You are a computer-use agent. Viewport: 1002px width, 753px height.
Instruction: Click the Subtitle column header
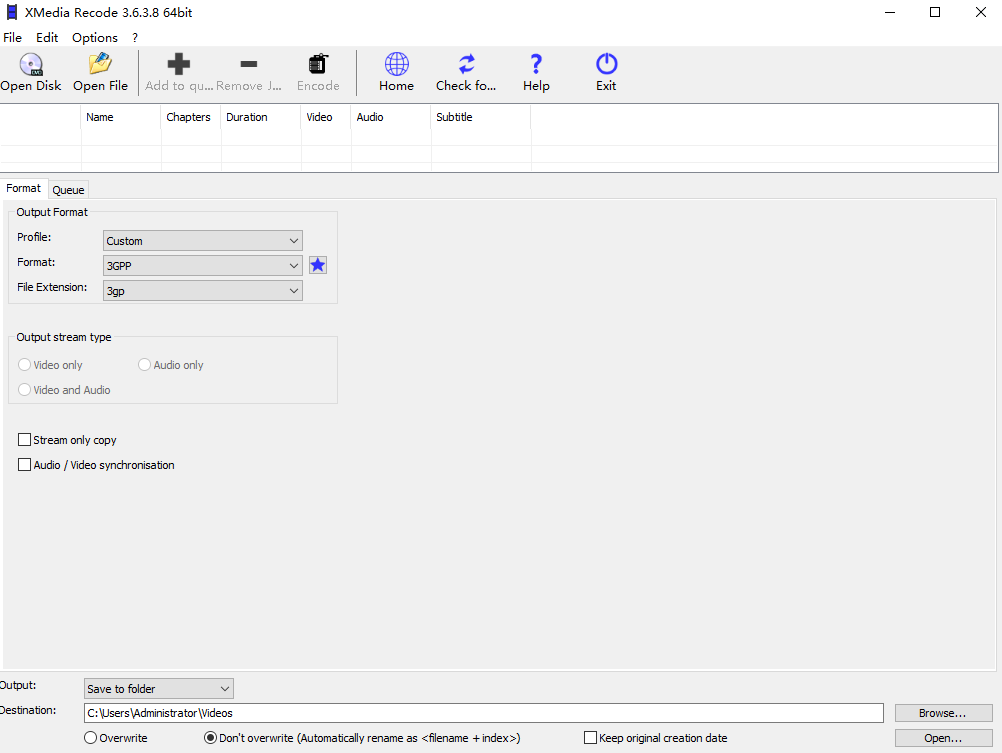(481, 117)
